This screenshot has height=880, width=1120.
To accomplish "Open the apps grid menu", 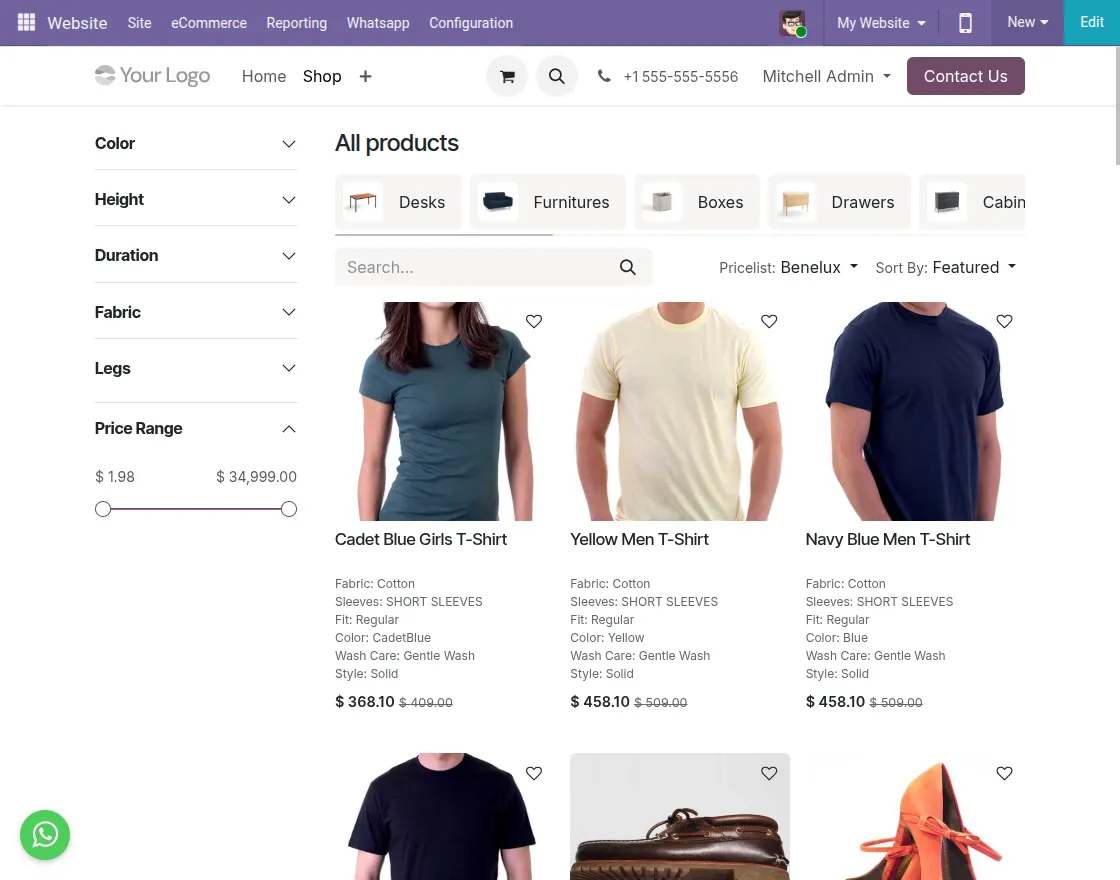I will pos(26,22).
